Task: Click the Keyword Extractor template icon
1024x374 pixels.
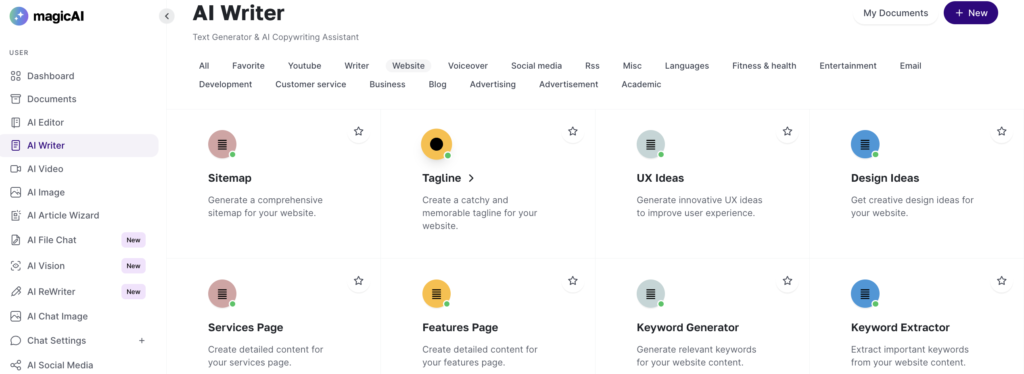Action: click(x=865, y=294)
